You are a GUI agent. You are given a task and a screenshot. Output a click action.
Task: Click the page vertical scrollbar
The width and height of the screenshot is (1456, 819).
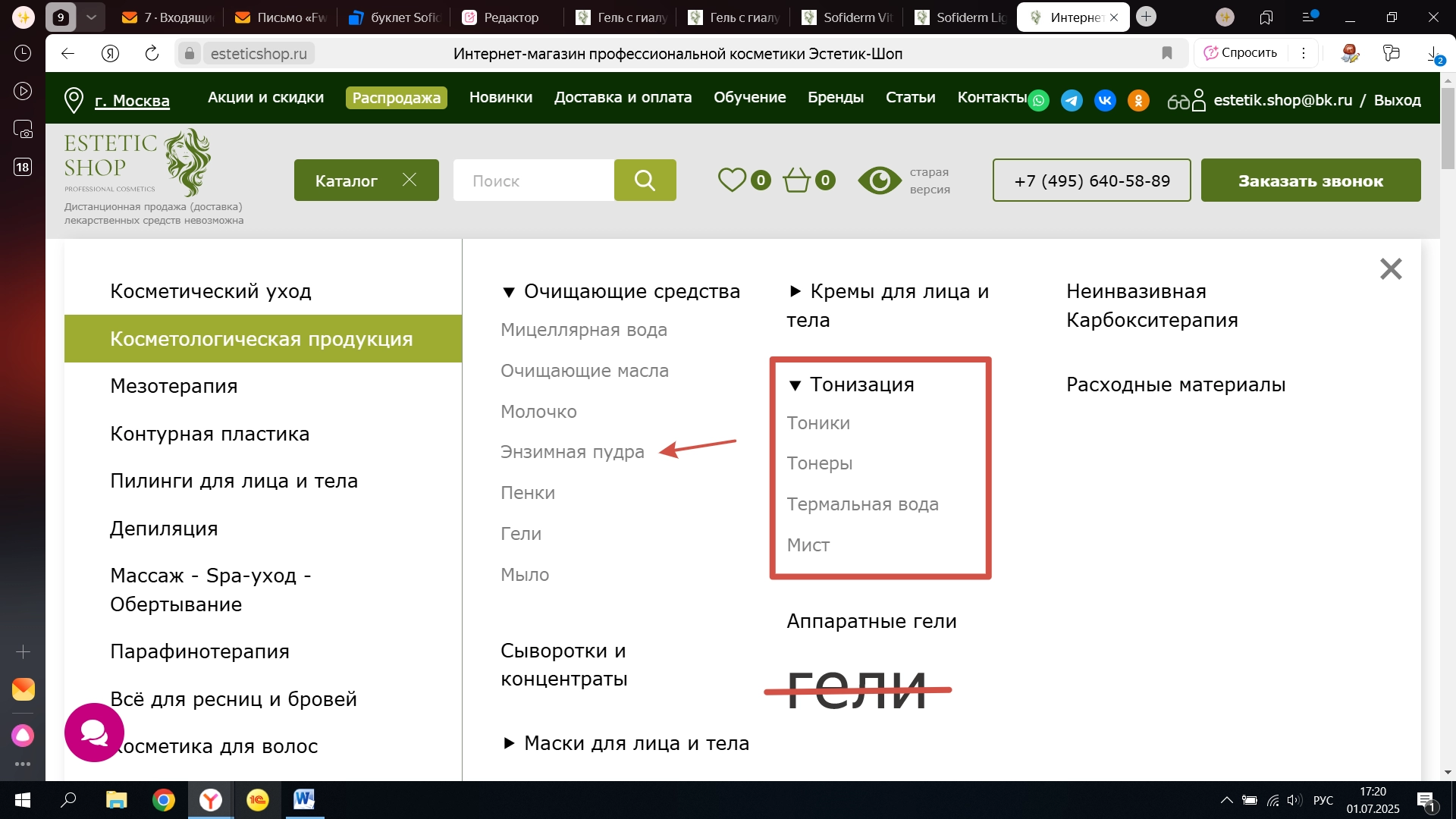coord(1448,128)
